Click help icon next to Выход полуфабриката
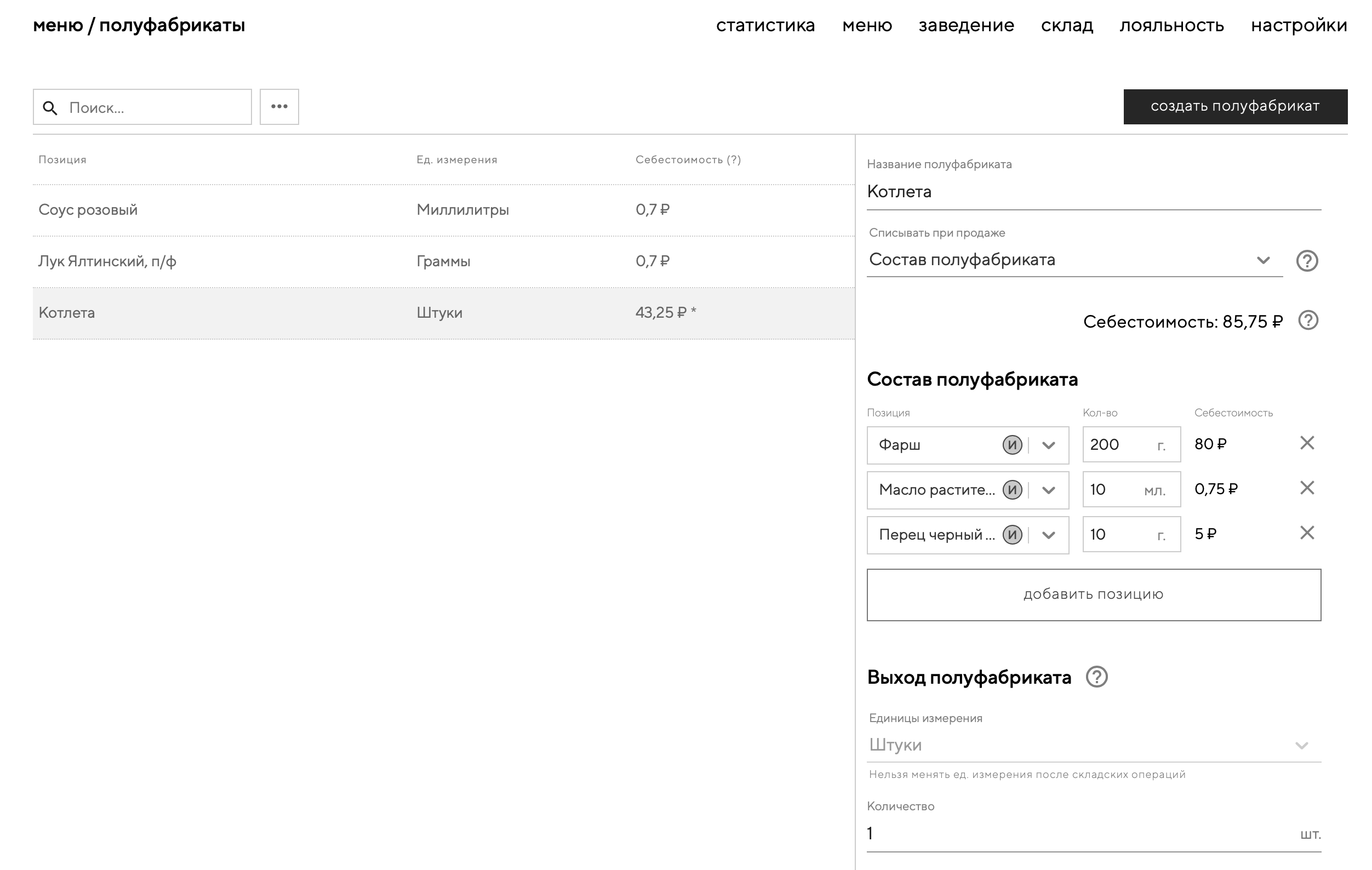Viewport: 1372px width, 870px height. tap(1096, 677)
